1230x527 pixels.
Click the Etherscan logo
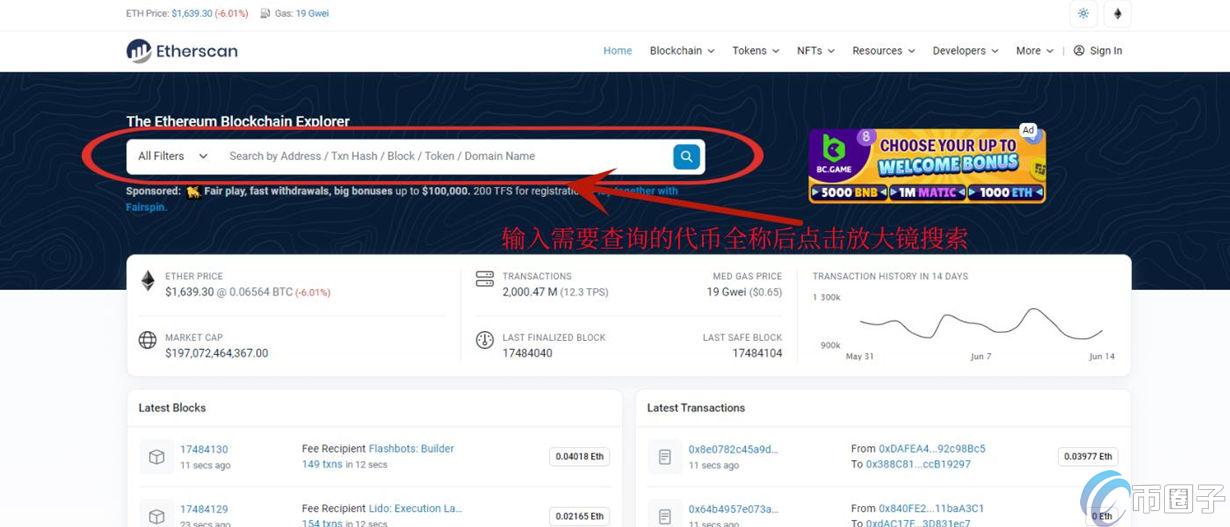[182, 51]
